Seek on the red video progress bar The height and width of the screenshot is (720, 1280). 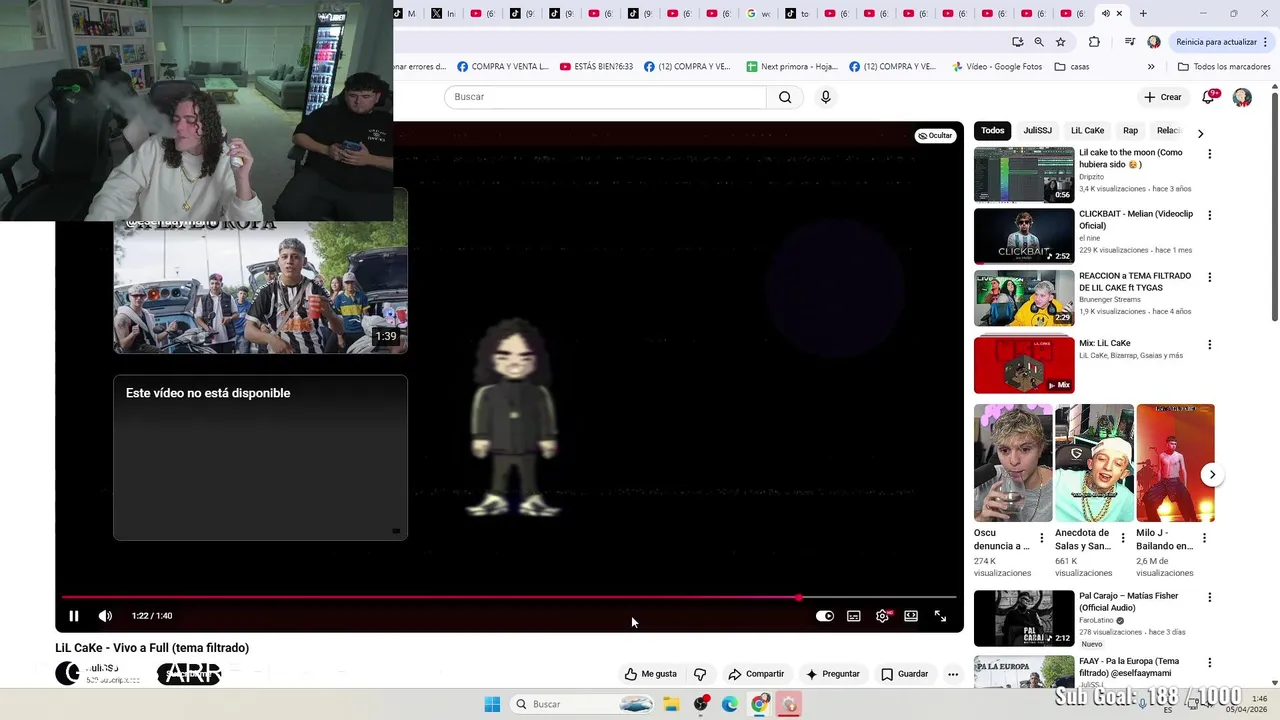[509, 598]
